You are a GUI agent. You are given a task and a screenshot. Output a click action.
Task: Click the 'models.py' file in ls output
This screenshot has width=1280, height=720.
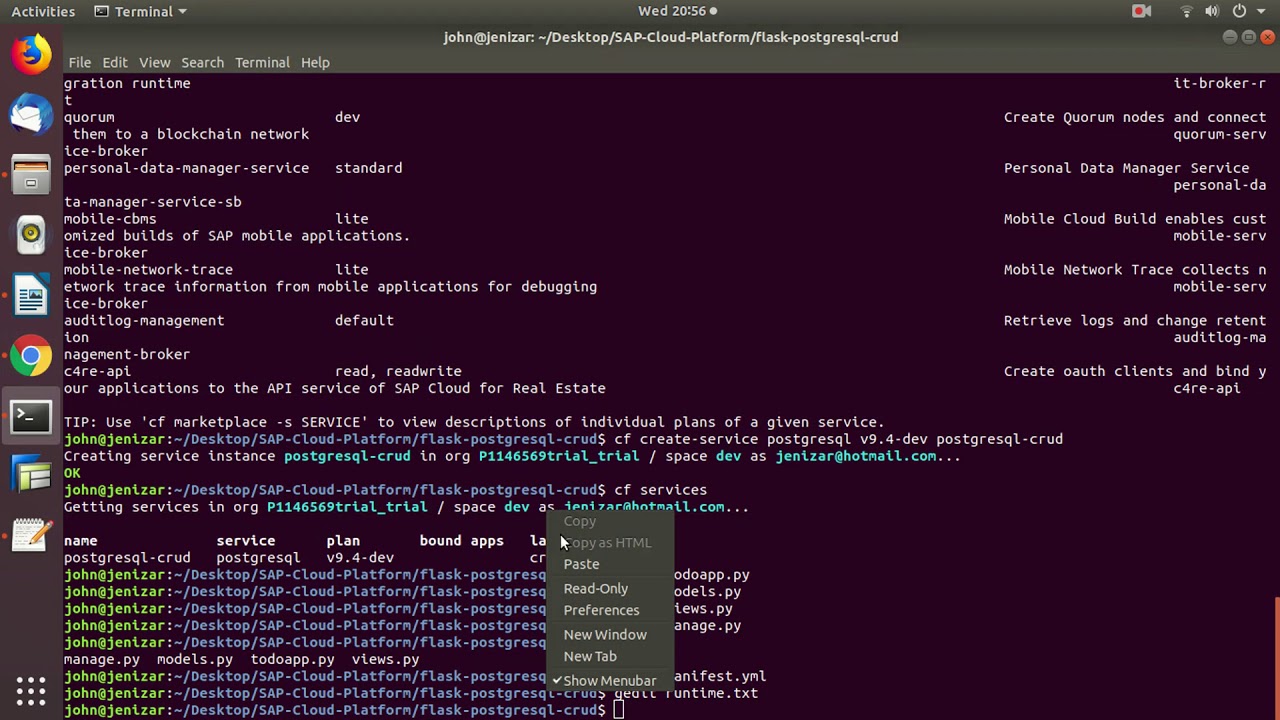(194, 659)
